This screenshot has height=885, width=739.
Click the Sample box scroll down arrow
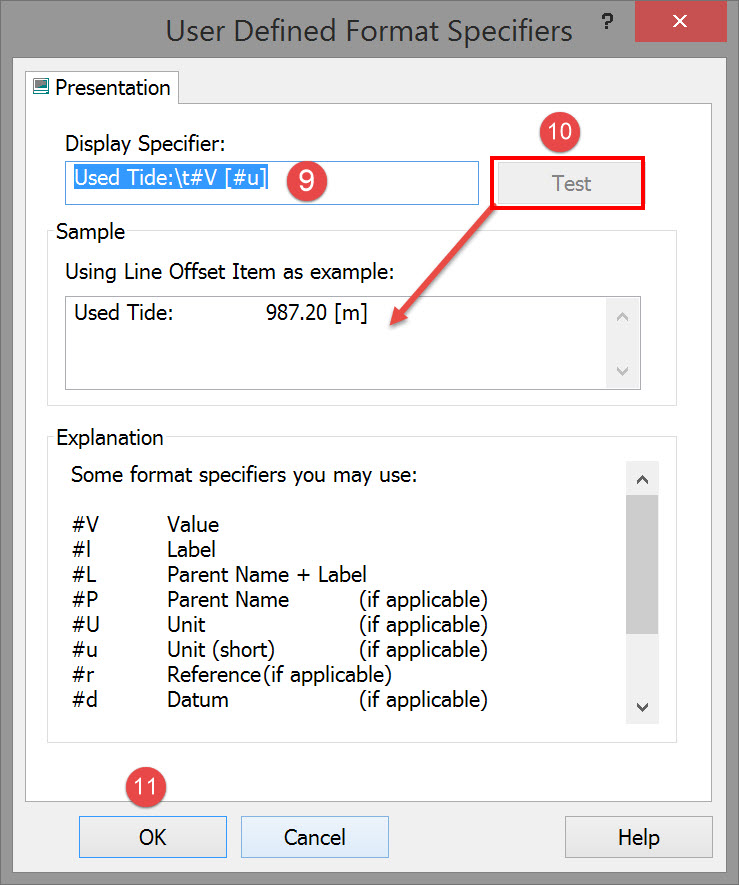pos(622,370)
